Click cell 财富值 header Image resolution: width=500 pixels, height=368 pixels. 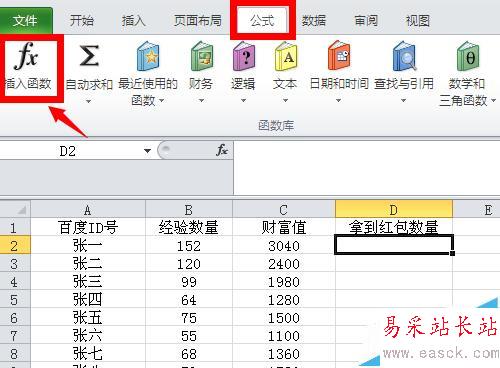(x=284, y=227)
